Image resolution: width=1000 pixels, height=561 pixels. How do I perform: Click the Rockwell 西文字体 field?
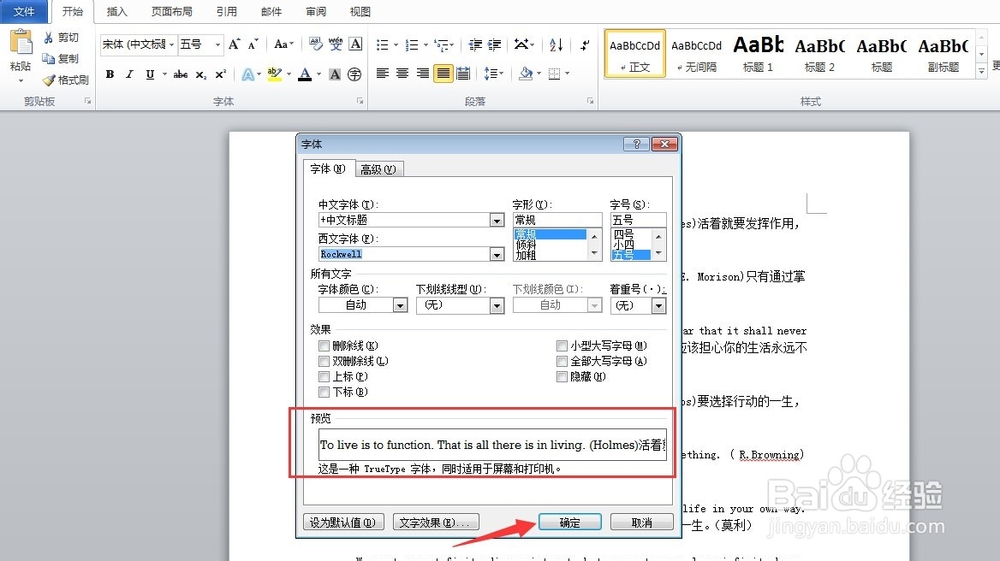(x=405, y=254)
